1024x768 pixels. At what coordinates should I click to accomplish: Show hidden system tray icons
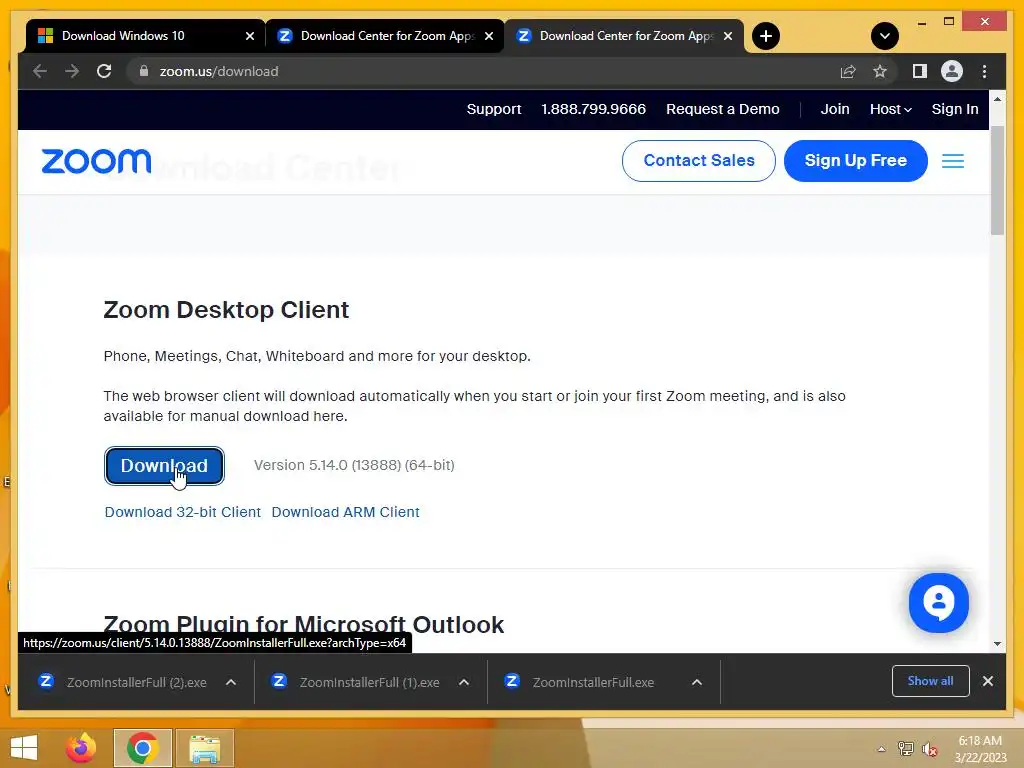pyautogui.click(x=881, y=749)
